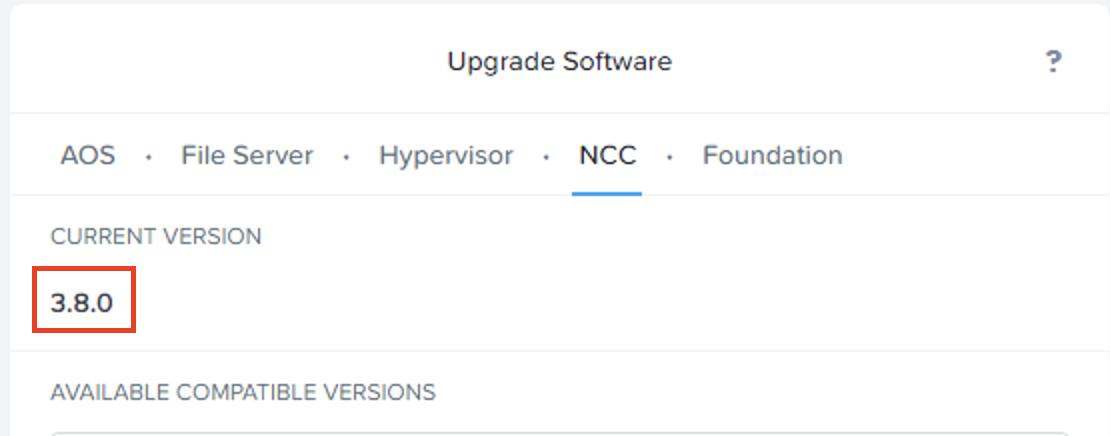This screenshot has height=436, width=1110.
Task: Open the File Server tab
Action: pos(247,156)
